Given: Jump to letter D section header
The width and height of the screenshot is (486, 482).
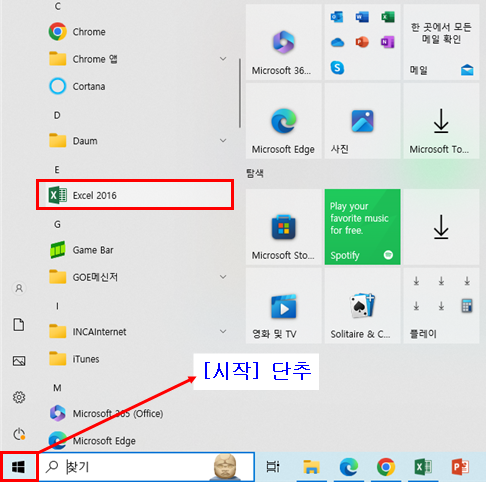Looking at the screenshot, I should 57,115.
